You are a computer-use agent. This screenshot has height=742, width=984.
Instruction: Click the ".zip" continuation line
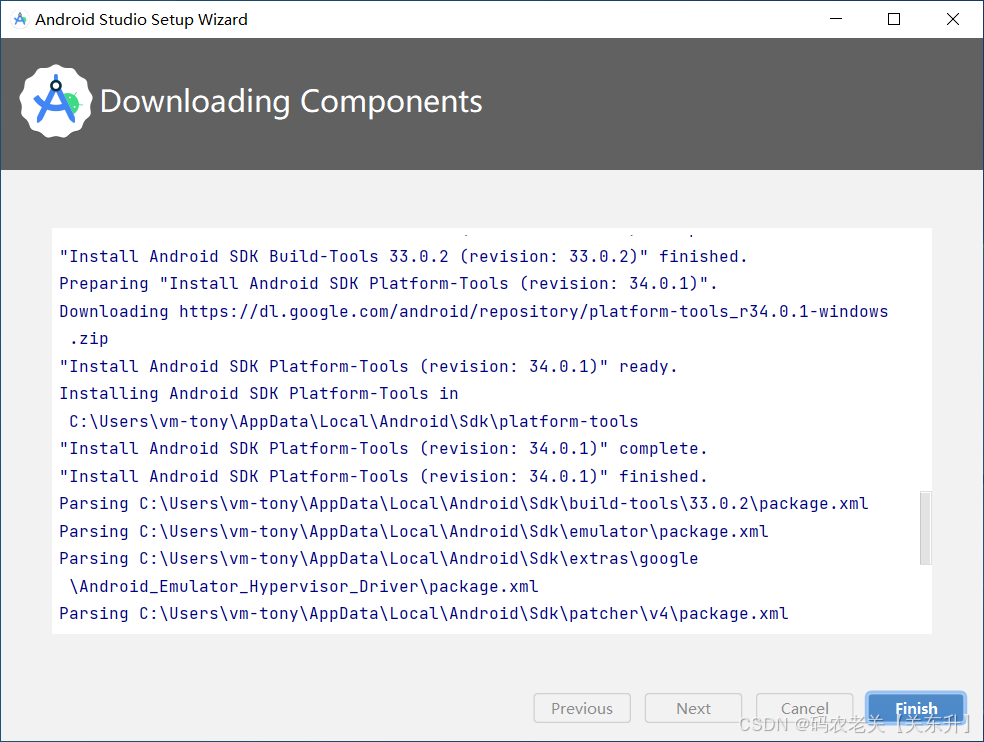pos(88,339)
